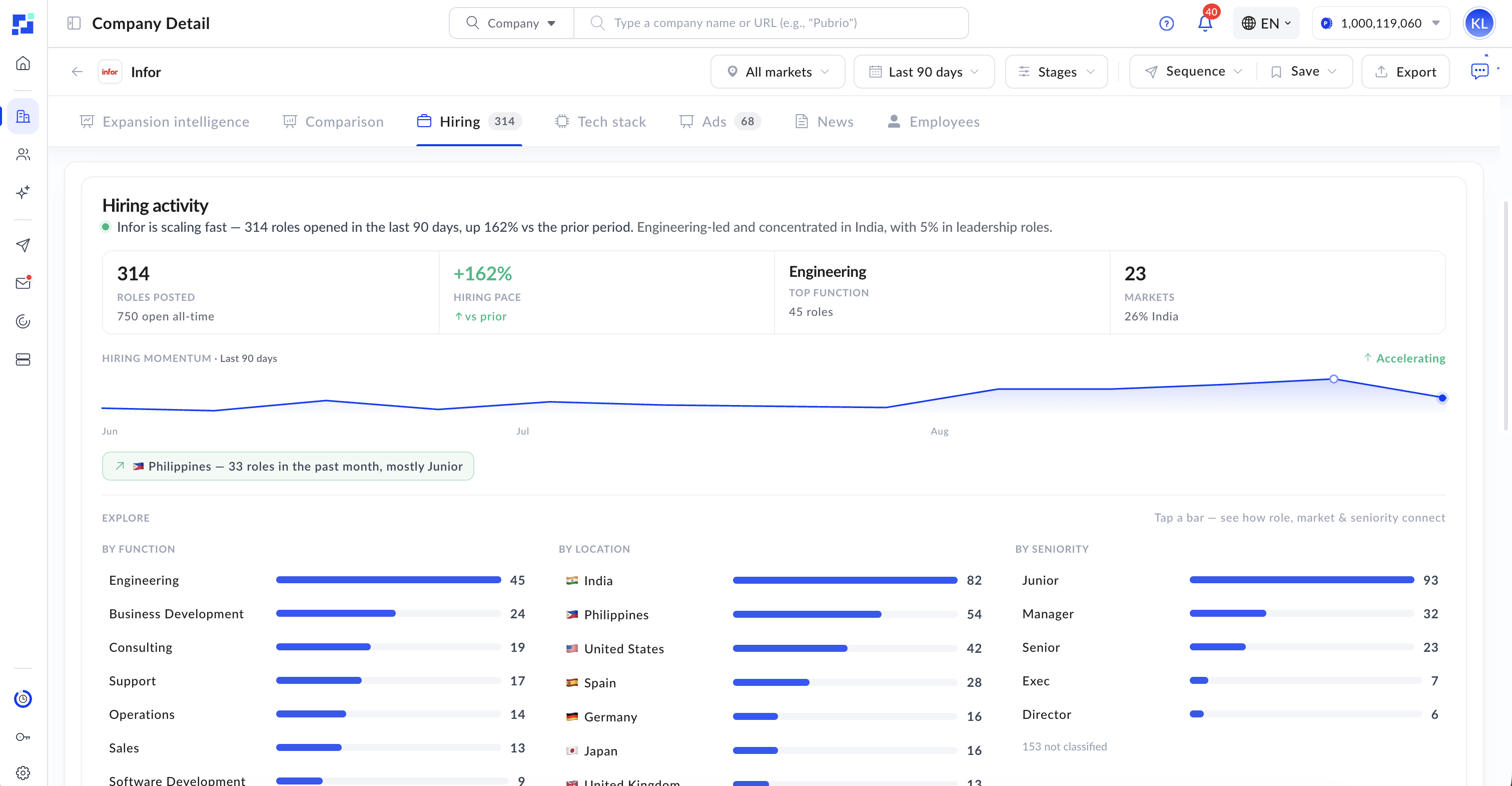Focus the company name search field
Viewport: 1512px width, 786px height.
click(x=771, y=23)
